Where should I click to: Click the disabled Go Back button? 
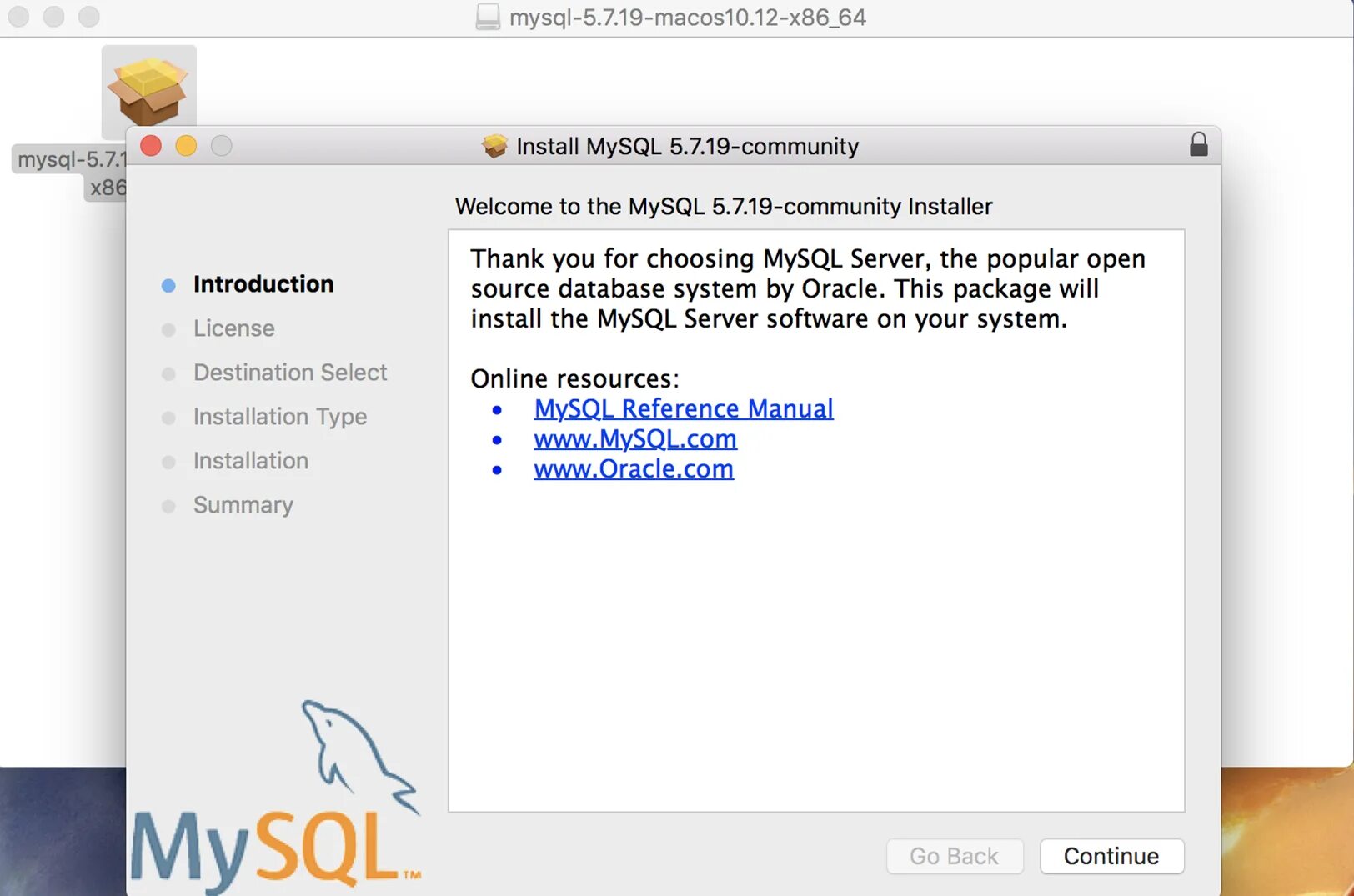click(x=954, y=856)
